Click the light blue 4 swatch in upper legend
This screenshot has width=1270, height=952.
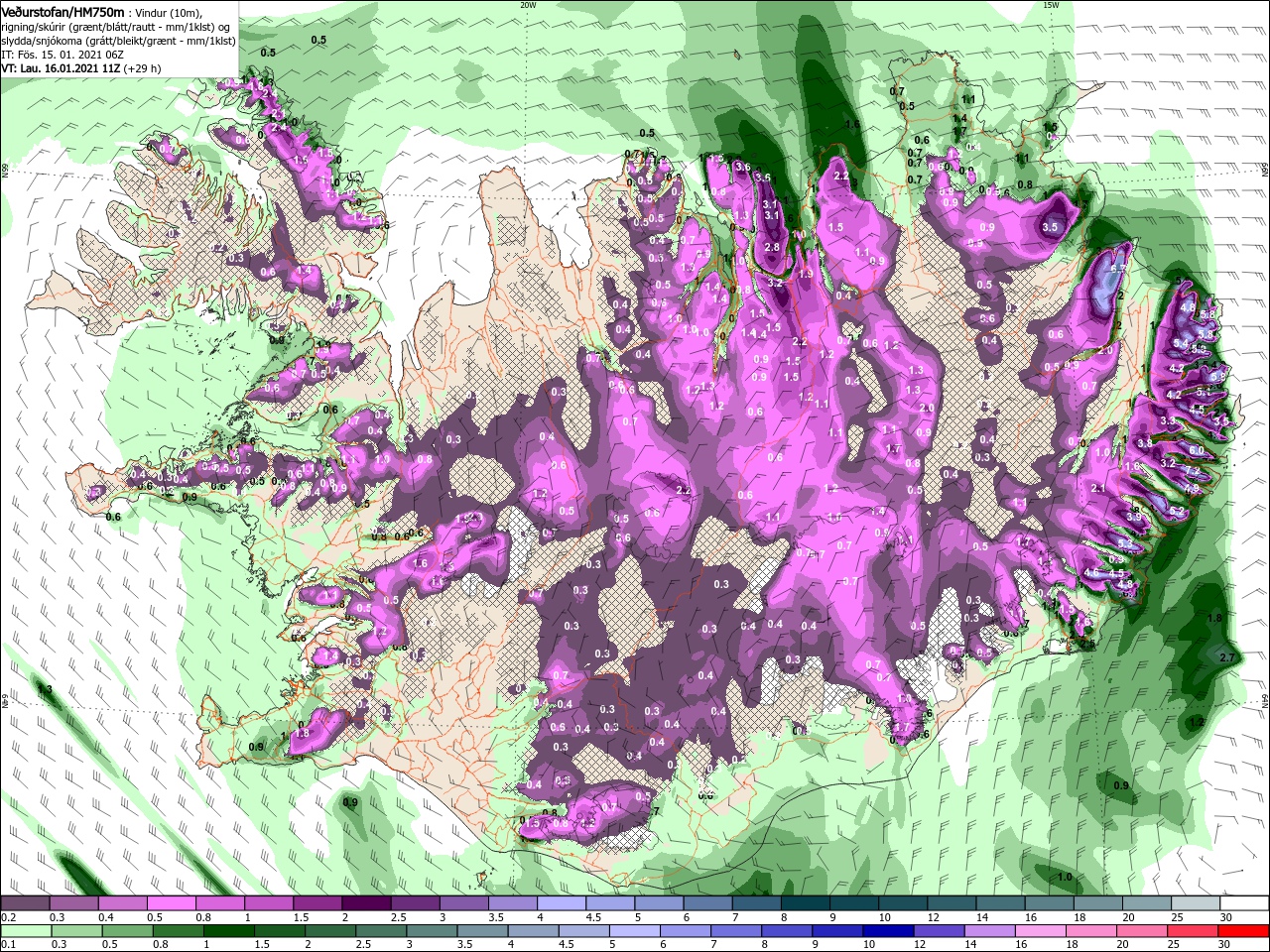tap(560, 903)
